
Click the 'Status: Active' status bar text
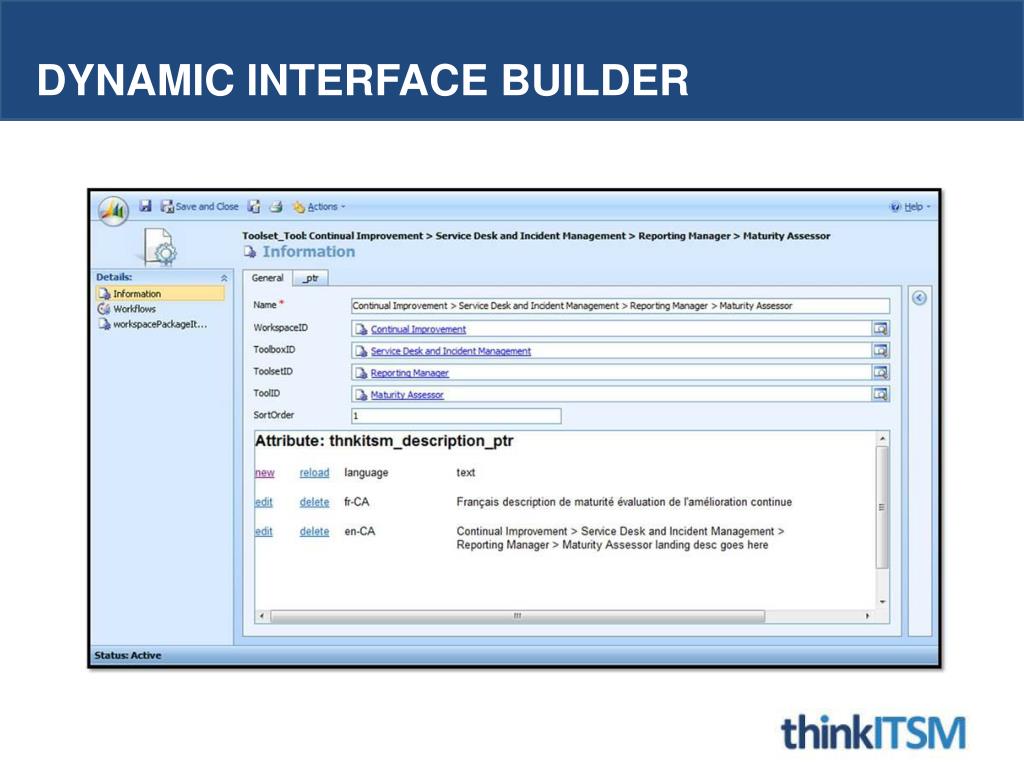(127, 655)
